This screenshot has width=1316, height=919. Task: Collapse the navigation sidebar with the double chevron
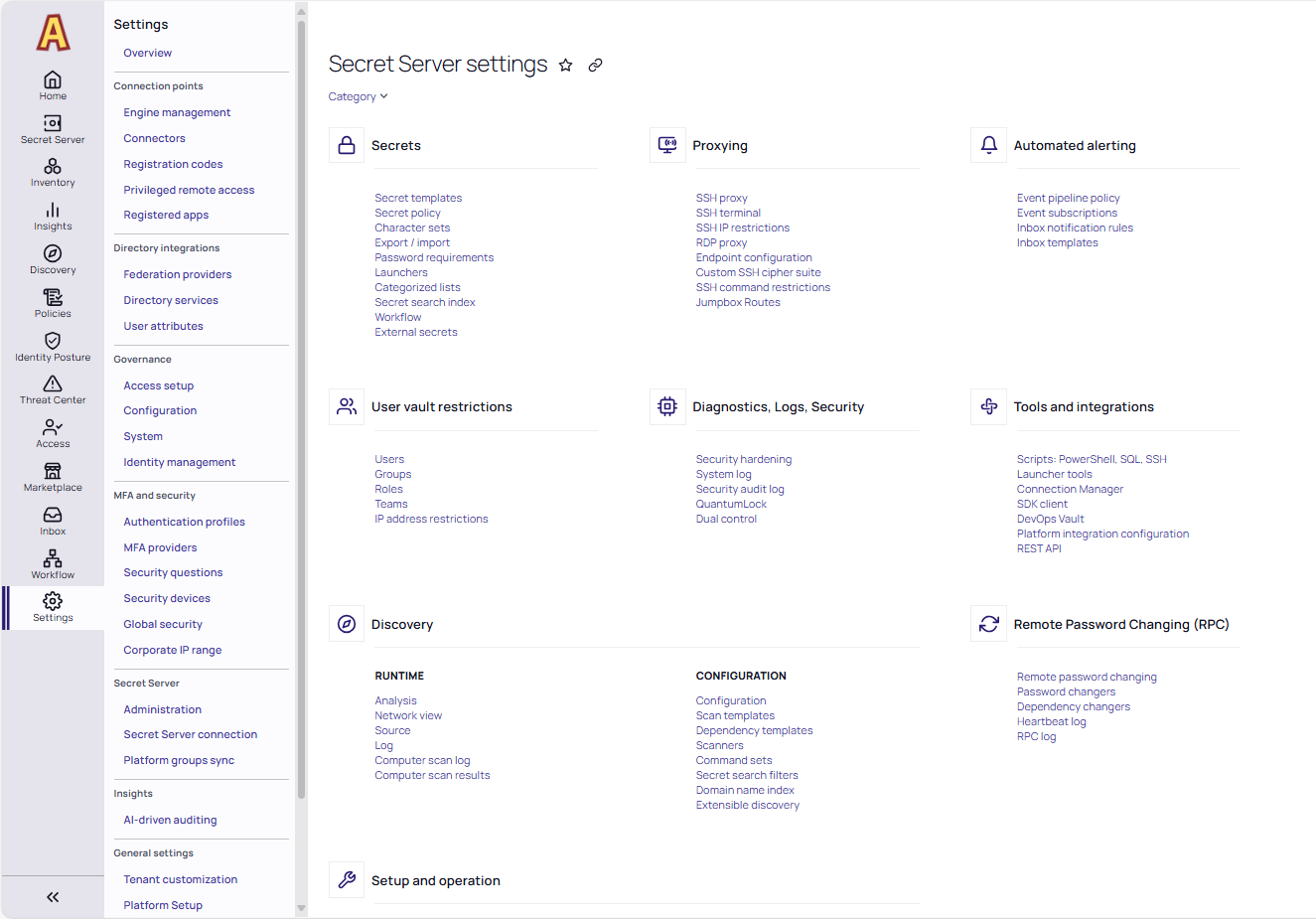click(x=53, y=896)
